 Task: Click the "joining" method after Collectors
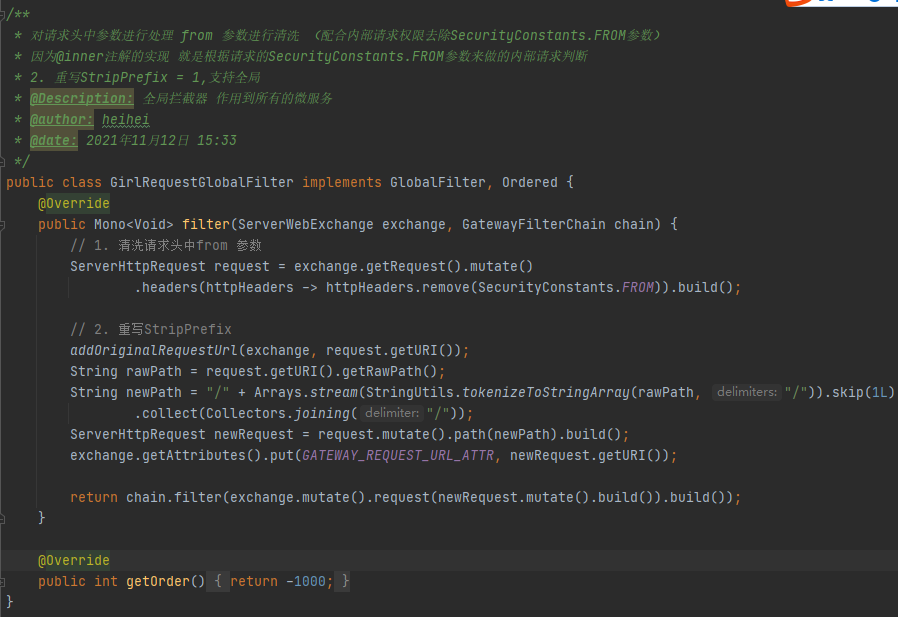tap(322, 413)
